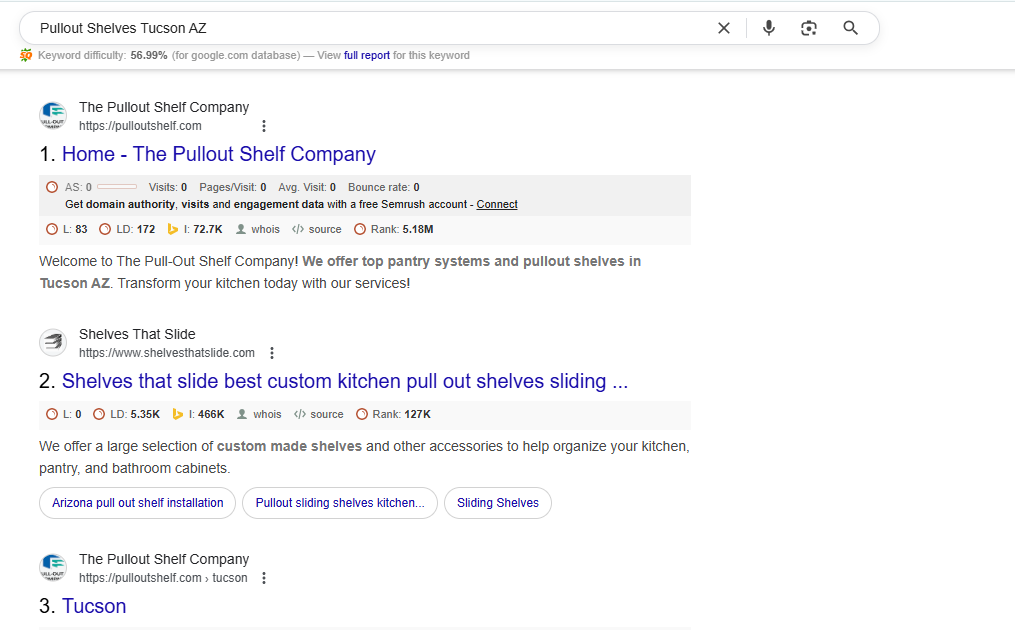
Task: Open search by image camera icon
Action: [809, 28]
